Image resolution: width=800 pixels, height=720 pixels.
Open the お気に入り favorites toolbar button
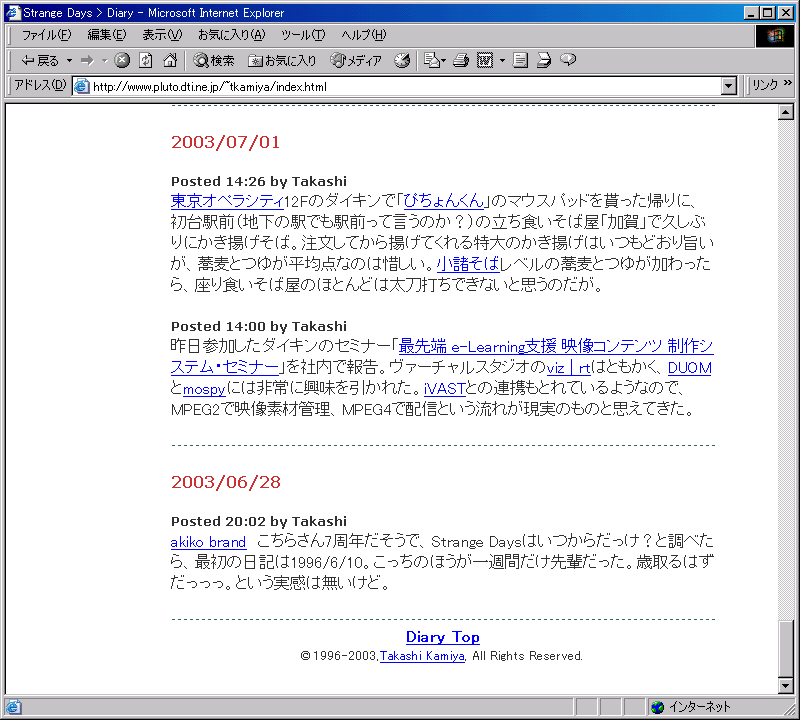(x=282, y=61)
